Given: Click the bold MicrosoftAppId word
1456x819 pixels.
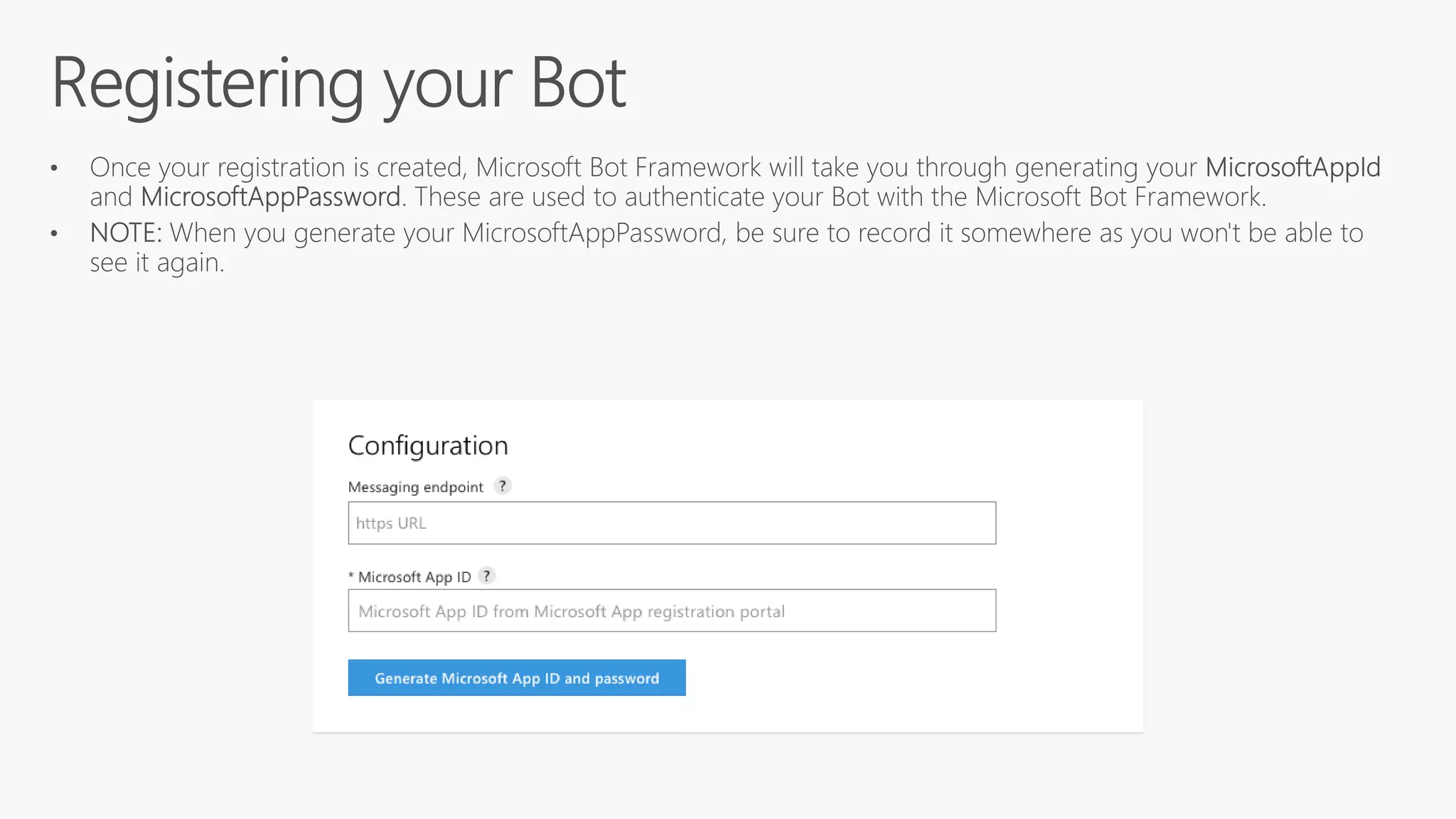Looking at the screenshot, I should (1292, 168).
